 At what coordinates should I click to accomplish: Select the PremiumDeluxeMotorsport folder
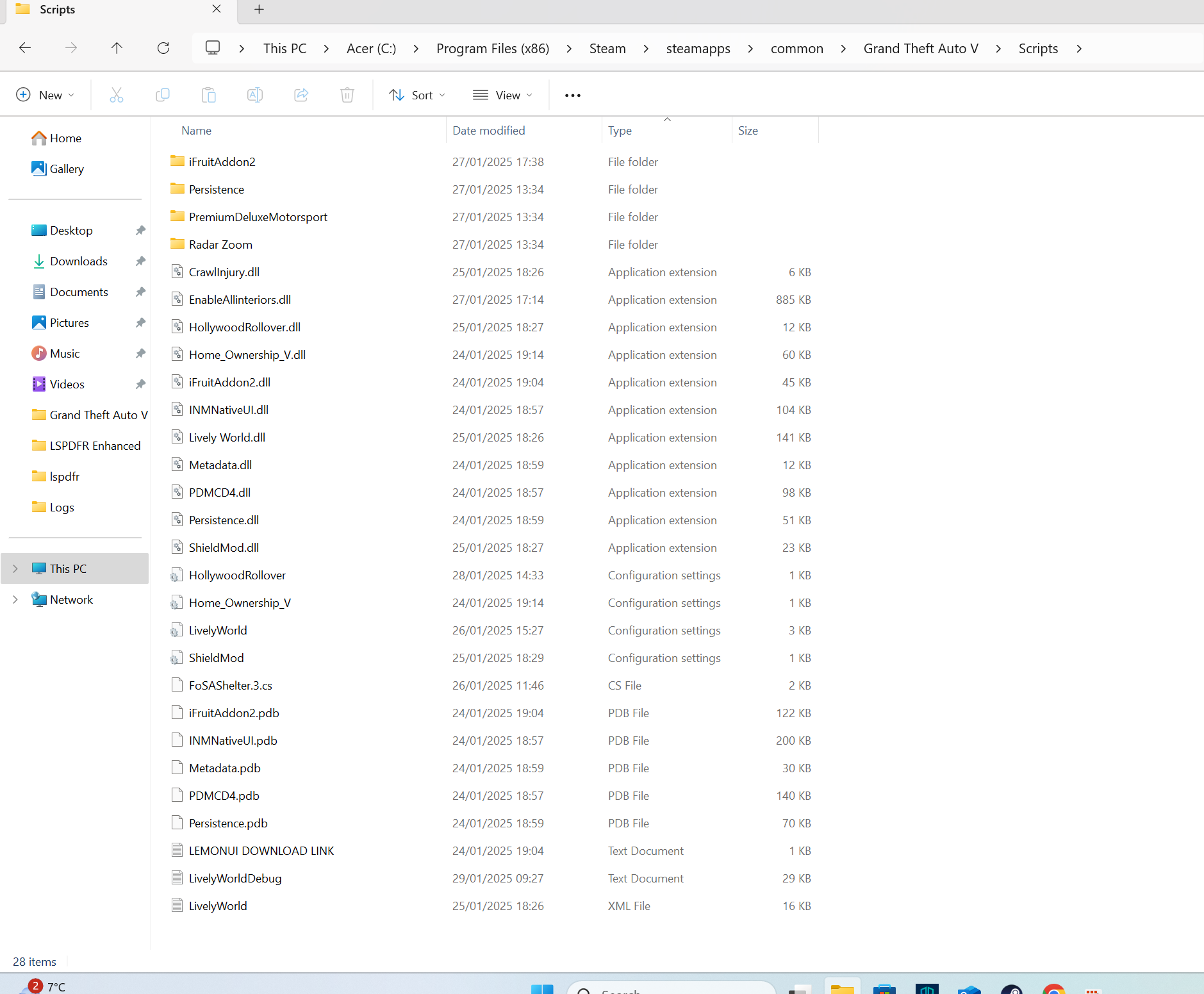tap(258, 217)
